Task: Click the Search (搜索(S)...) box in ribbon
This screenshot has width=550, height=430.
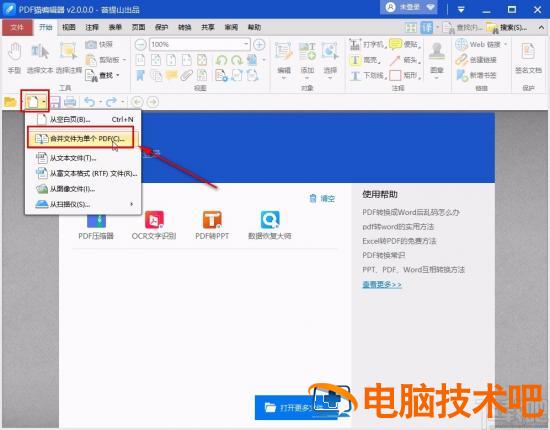Action: coord(508,27)
